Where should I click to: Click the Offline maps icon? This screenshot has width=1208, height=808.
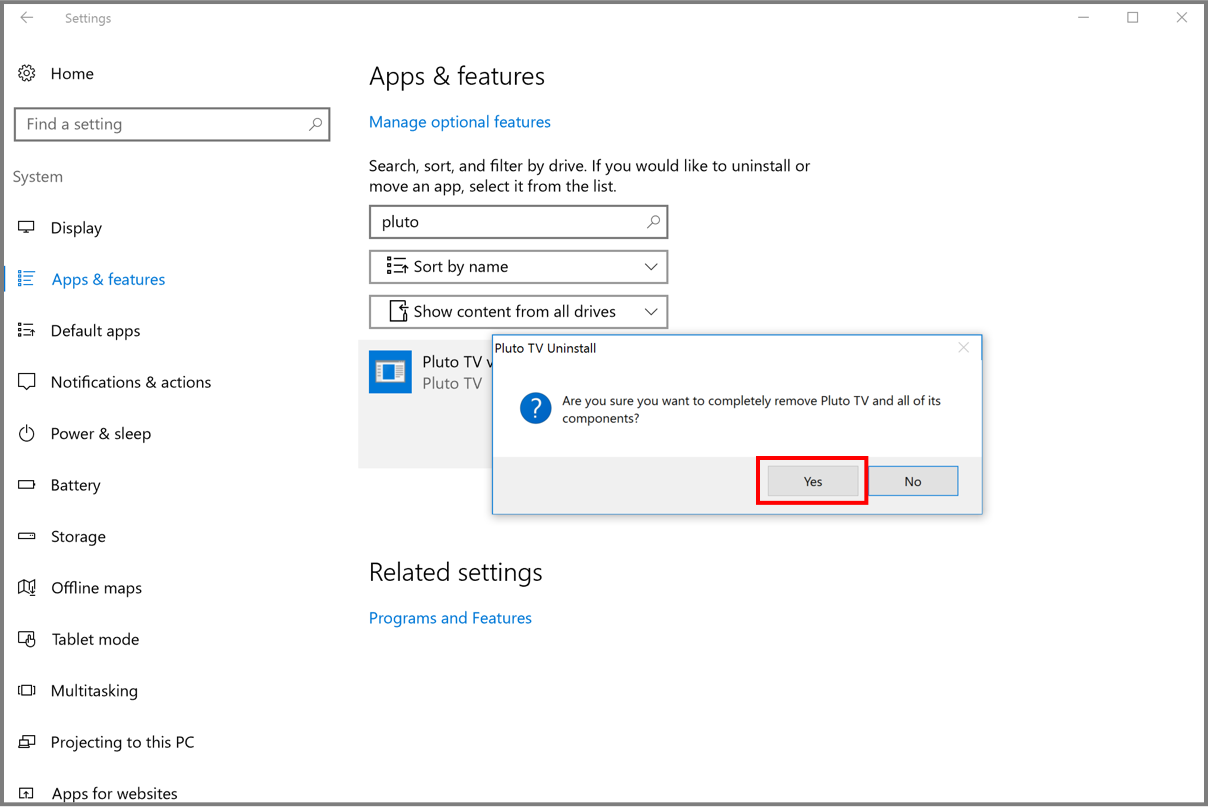(27, 587)
